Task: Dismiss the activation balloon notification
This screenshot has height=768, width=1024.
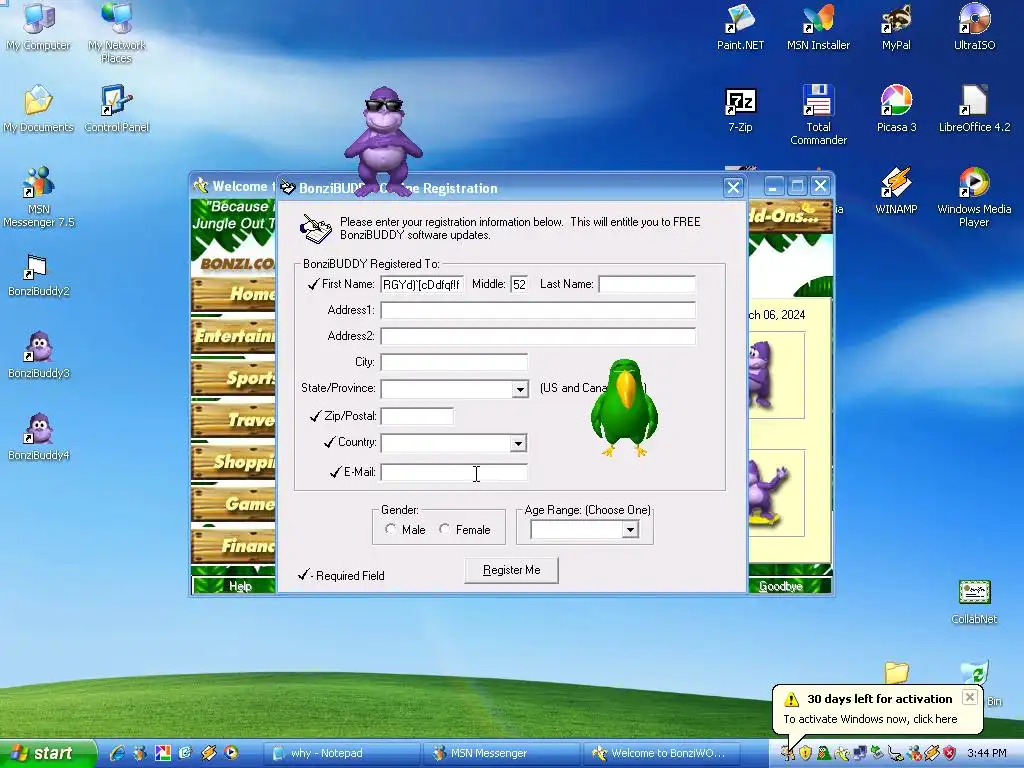Action: click(970, 697)
